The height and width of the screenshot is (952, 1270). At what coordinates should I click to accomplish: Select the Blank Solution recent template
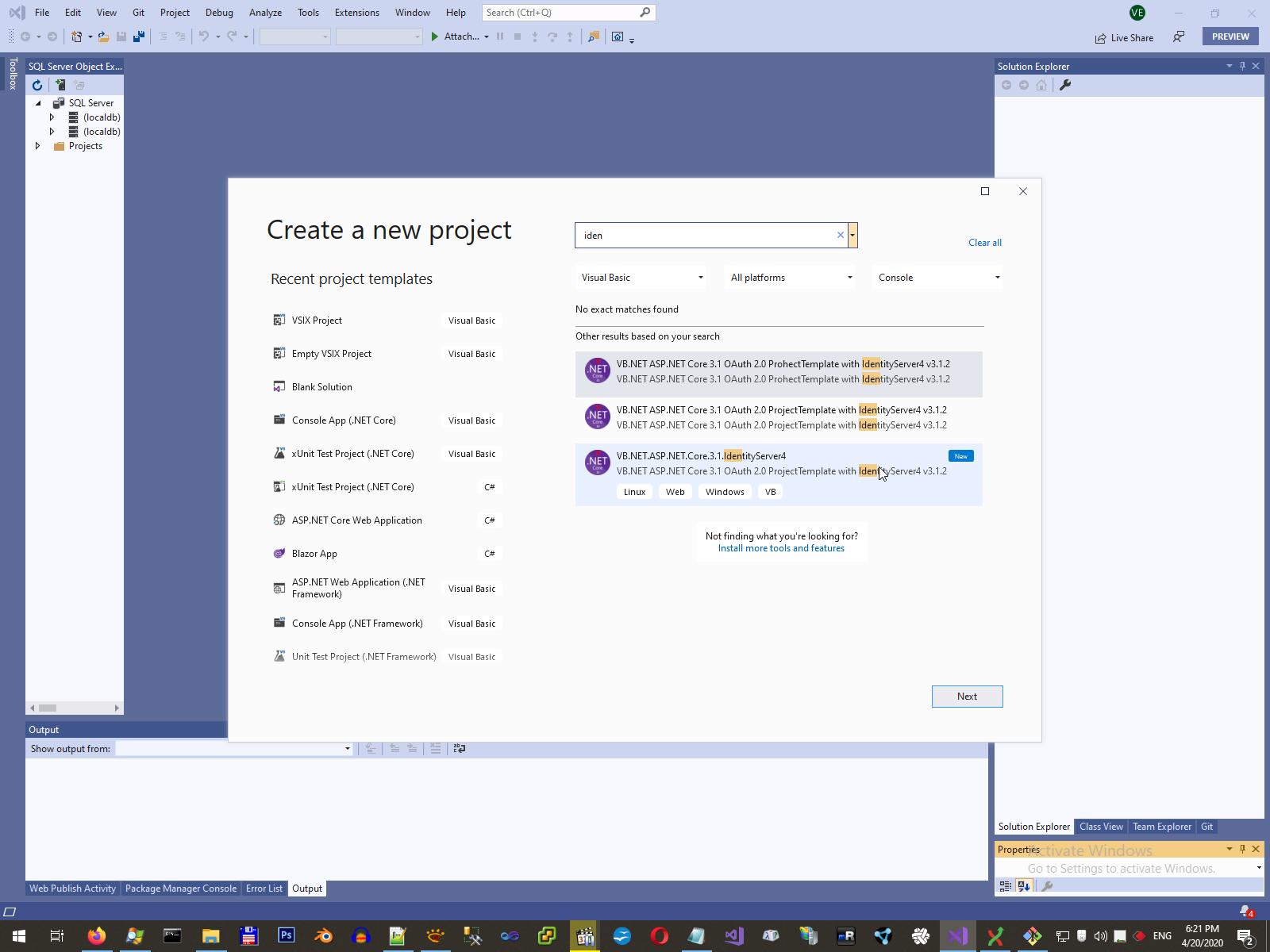(x=386, y=387)
